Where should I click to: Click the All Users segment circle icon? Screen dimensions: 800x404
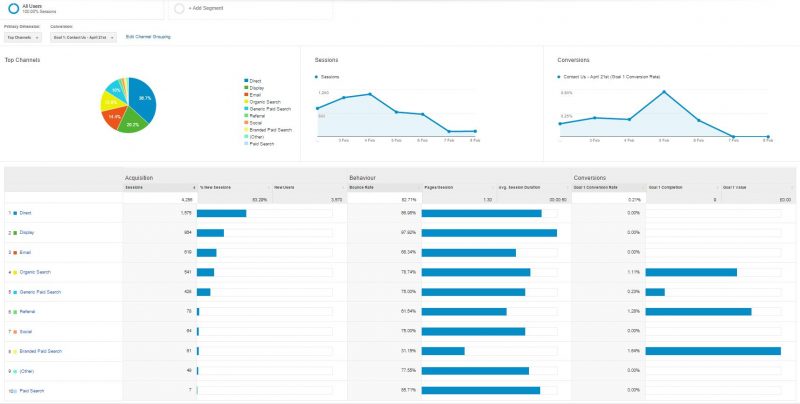(14, 8)
